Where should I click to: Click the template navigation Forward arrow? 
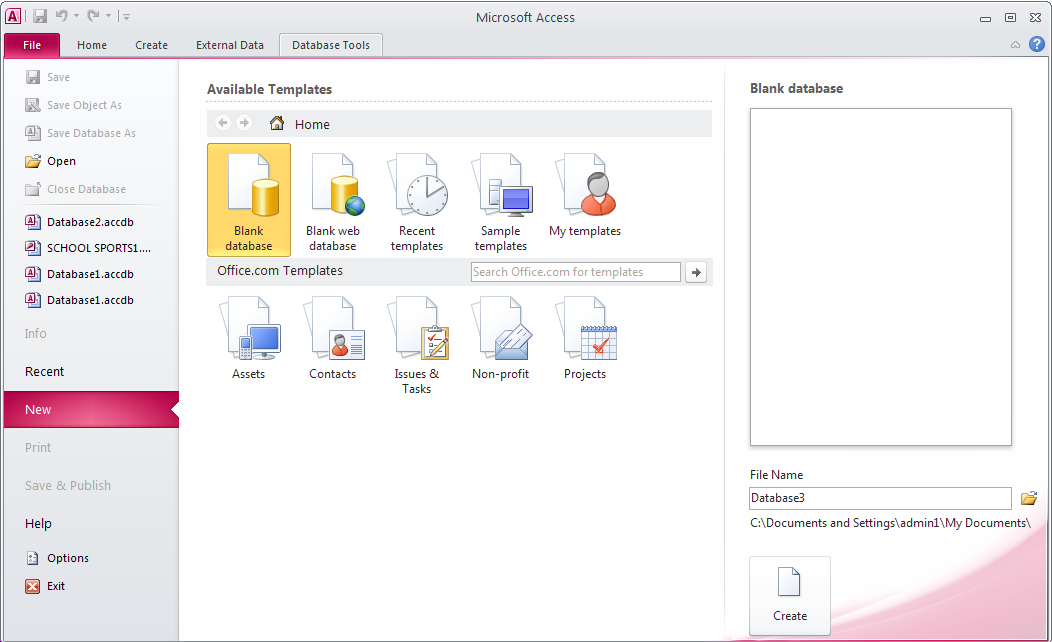(244, 123)
